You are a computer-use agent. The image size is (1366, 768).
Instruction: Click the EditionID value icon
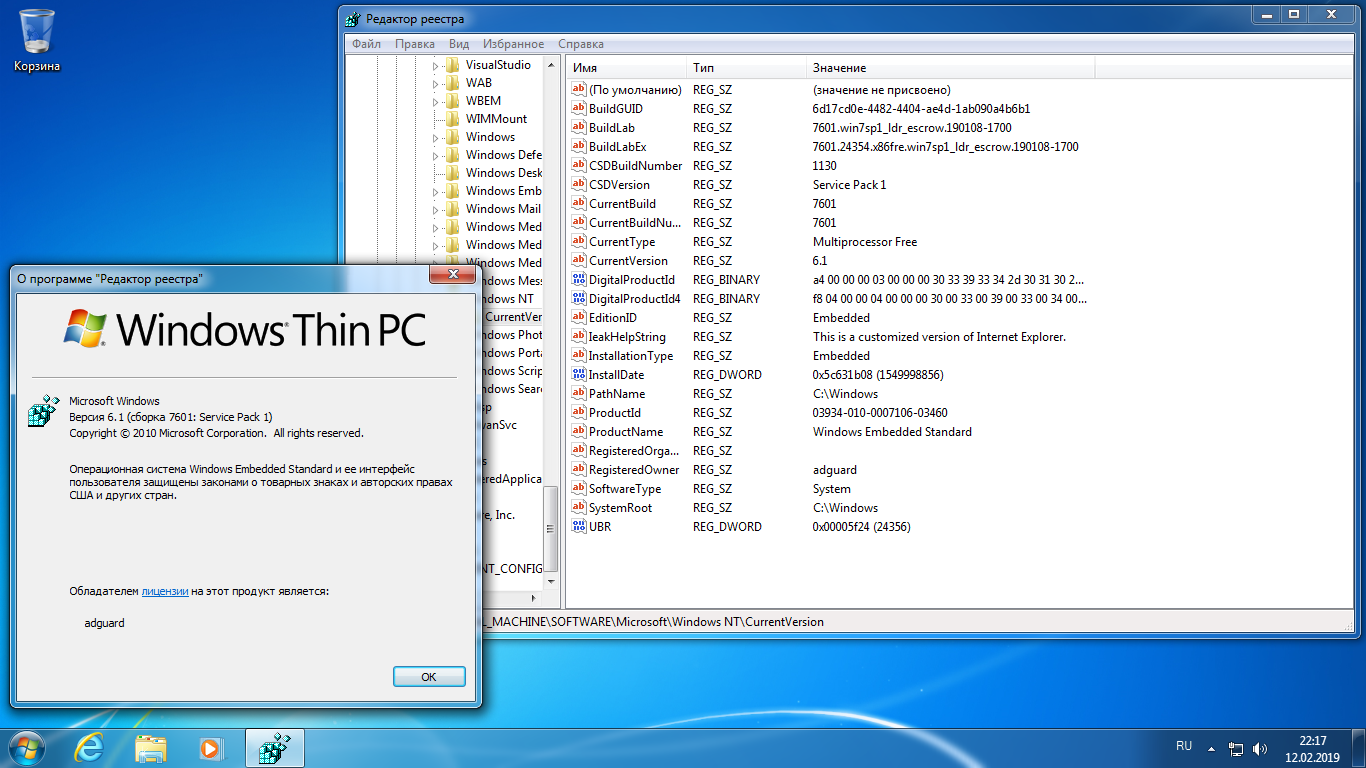tap(578, 317)
